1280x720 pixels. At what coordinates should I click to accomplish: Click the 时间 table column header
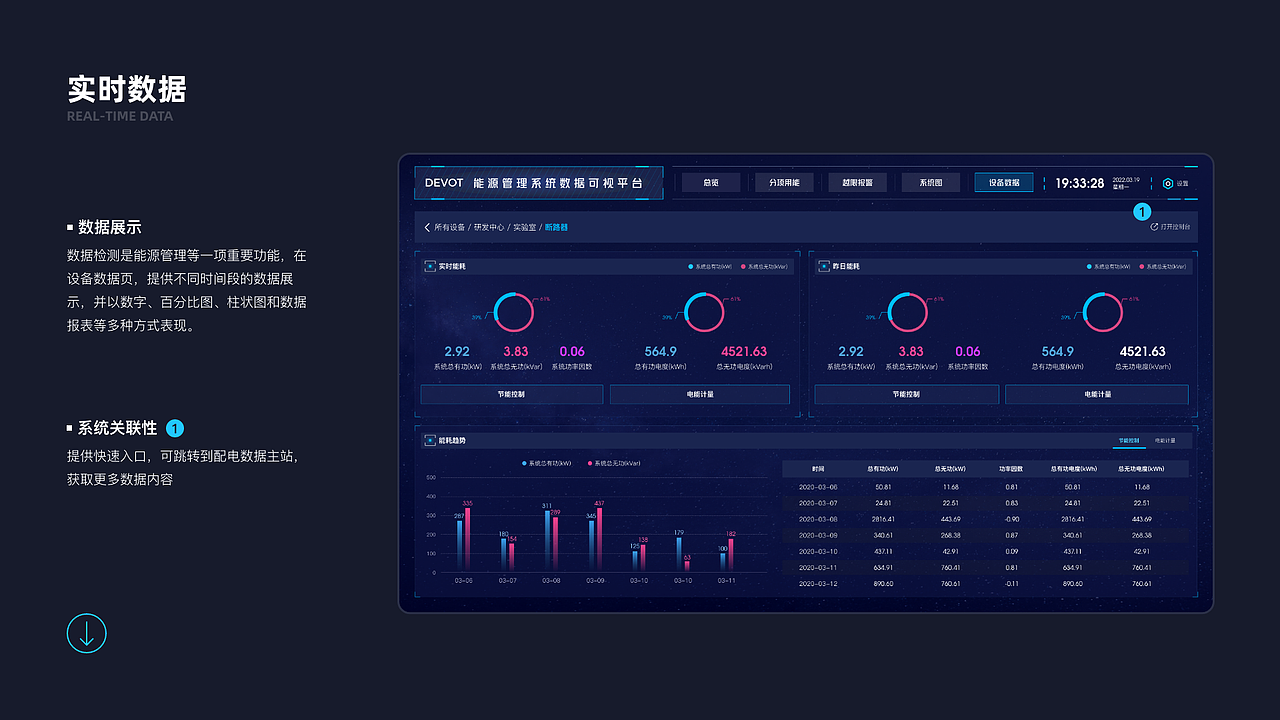[x=819, y=468]
